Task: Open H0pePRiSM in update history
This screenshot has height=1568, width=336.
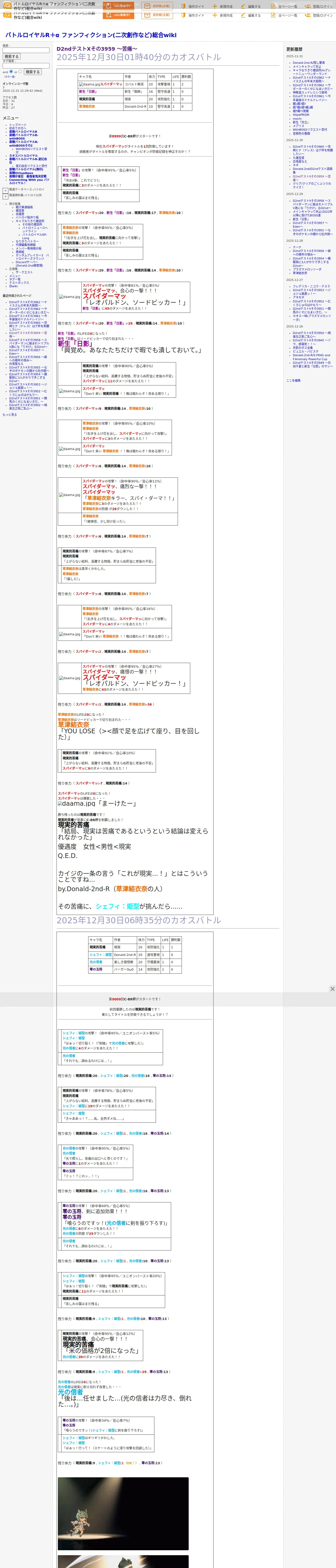Action: [x=301, y=114]
